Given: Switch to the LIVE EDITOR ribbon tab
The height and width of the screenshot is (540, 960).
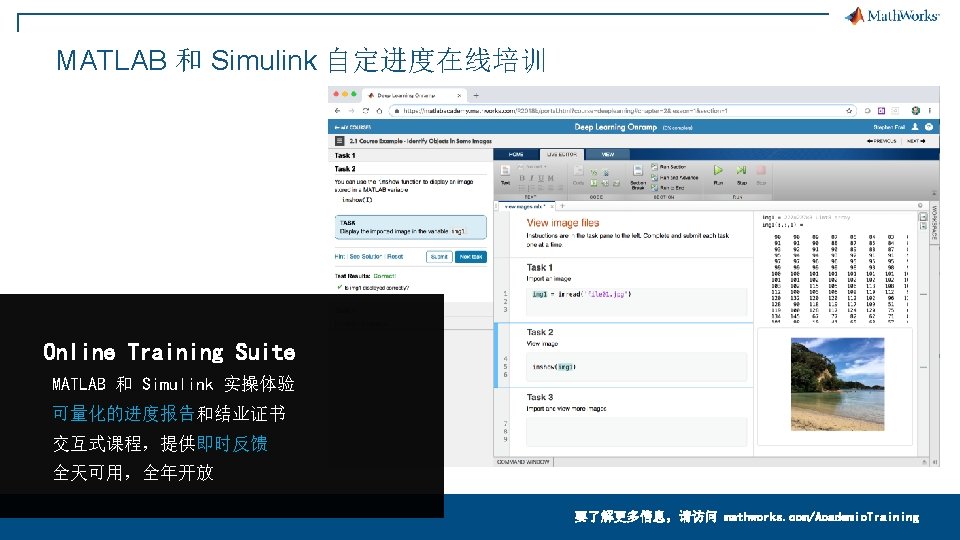Looking at the screenshot, I should point(562,154).
